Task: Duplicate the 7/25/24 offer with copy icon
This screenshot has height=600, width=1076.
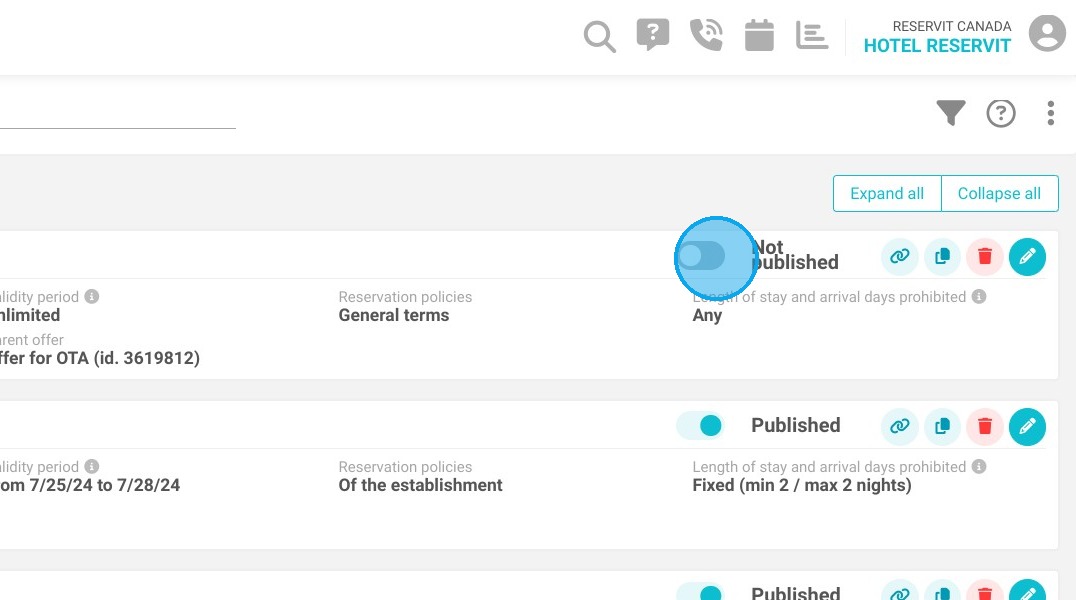Action: coord(942,426)
